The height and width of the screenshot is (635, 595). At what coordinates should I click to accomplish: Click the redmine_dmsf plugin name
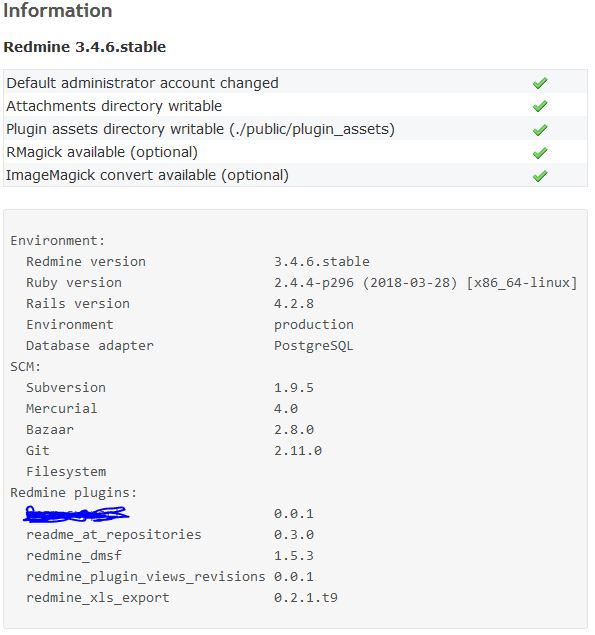[x=74, y=556]
